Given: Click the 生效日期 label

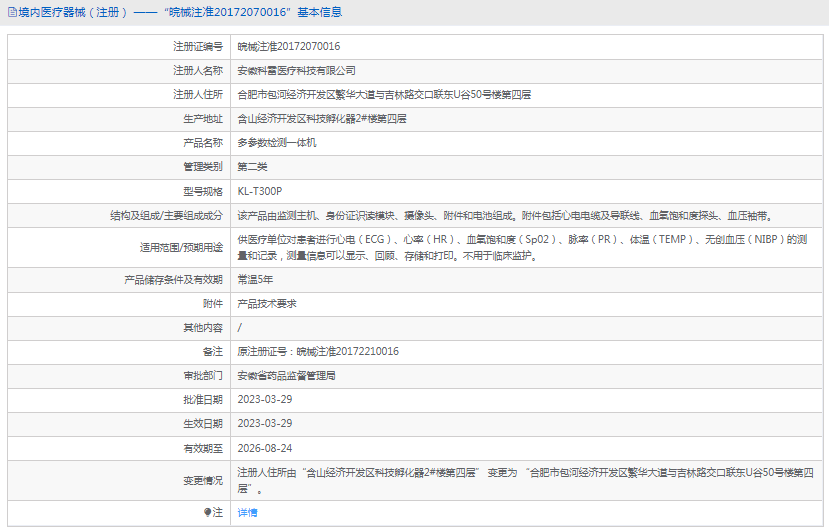Looking at the screenshot, I should (x=203, y=424).
